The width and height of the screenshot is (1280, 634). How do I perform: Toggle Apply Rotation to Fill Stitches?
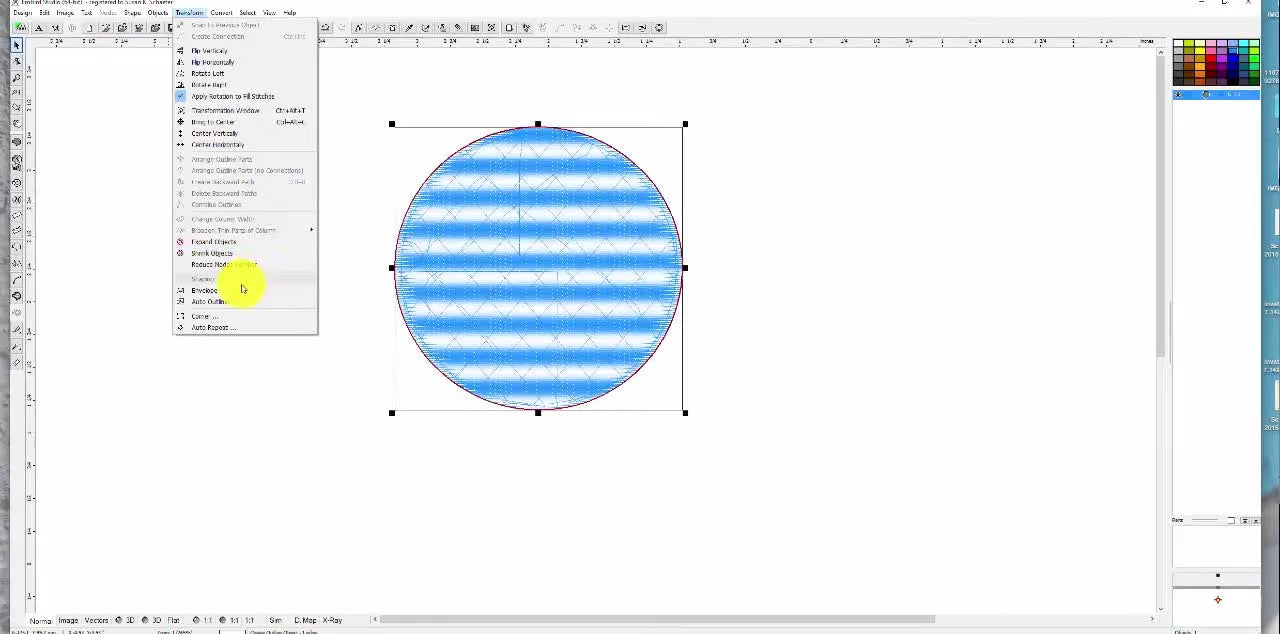point(181,95)
